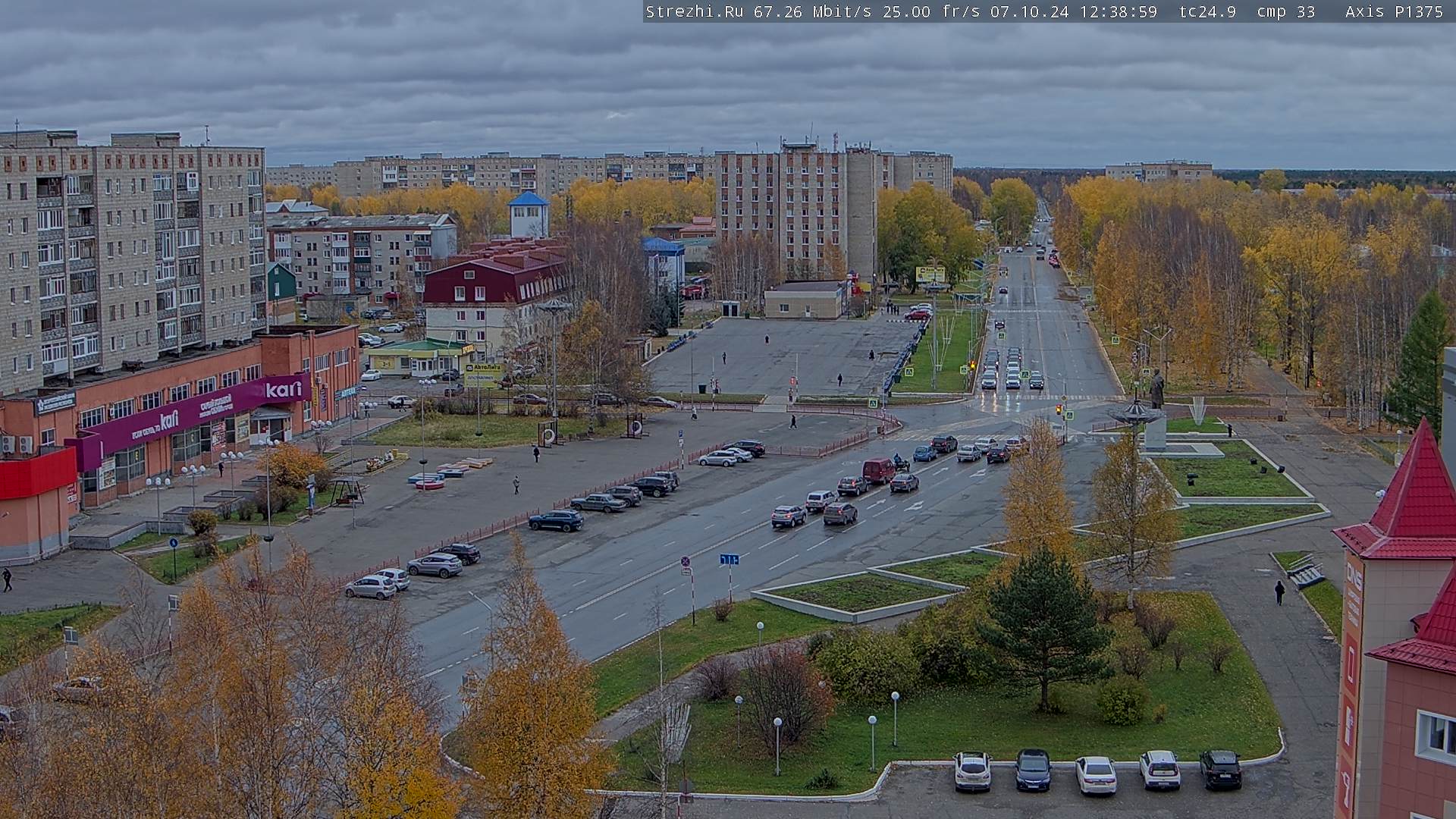This screenshot has height=819, width=1456.
Task: Click the white kari store sign
Action: pyautogui.click(x=284, y=390)
